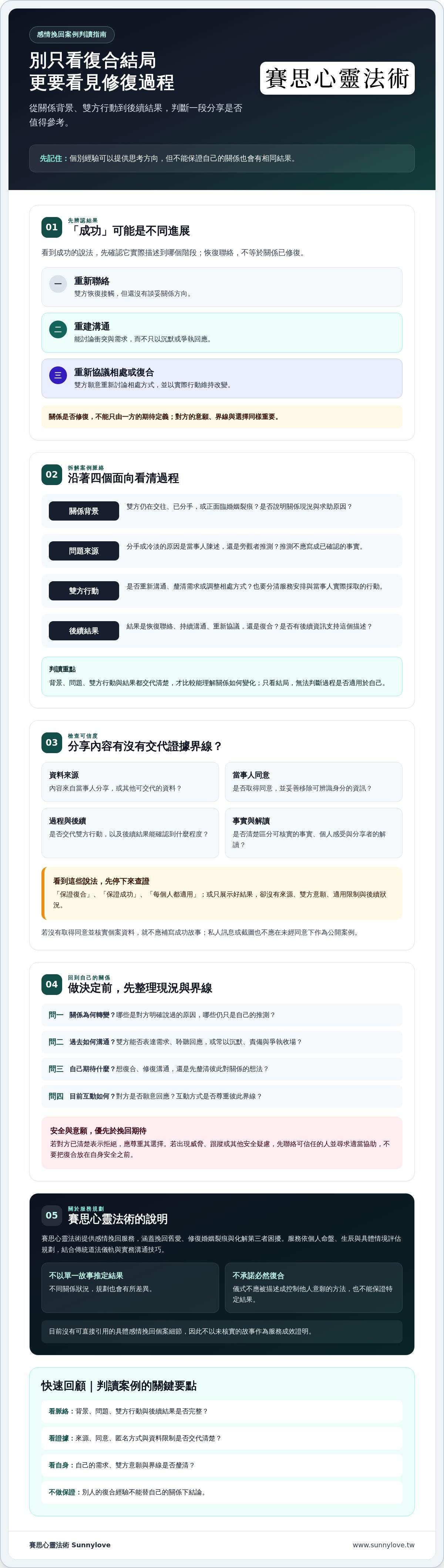Viewport: 444px width, 1568px height.
Task: Click the heading 快速回顧｜判讀案例的關鍵要點
Action: tap(119, 1385)
